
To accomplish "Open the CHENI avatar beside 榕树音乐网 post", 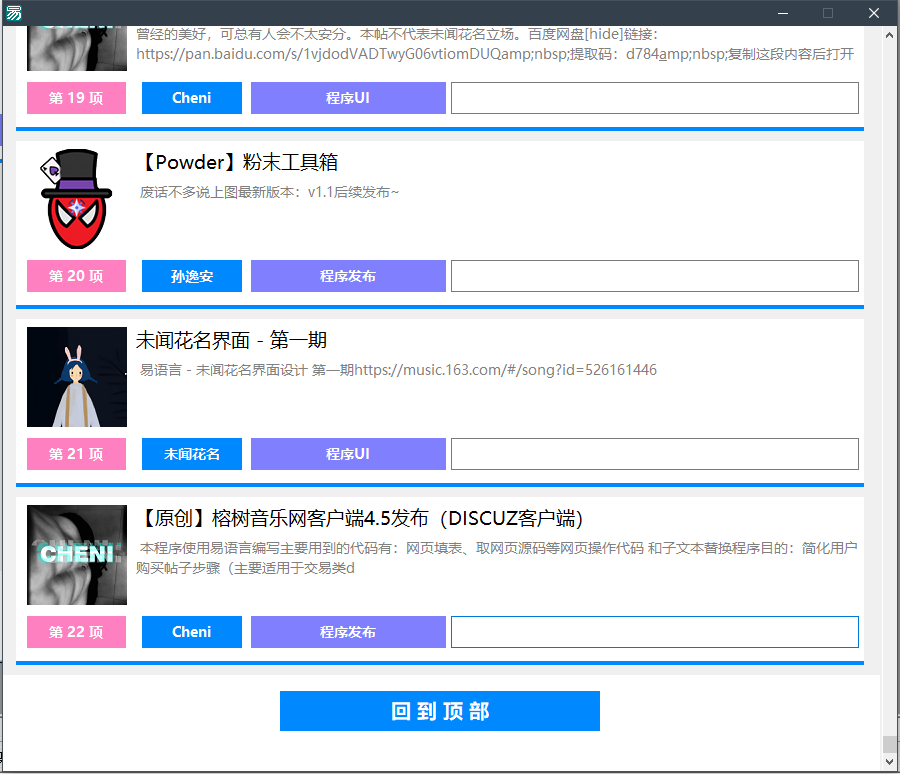I will coord(76,555).
